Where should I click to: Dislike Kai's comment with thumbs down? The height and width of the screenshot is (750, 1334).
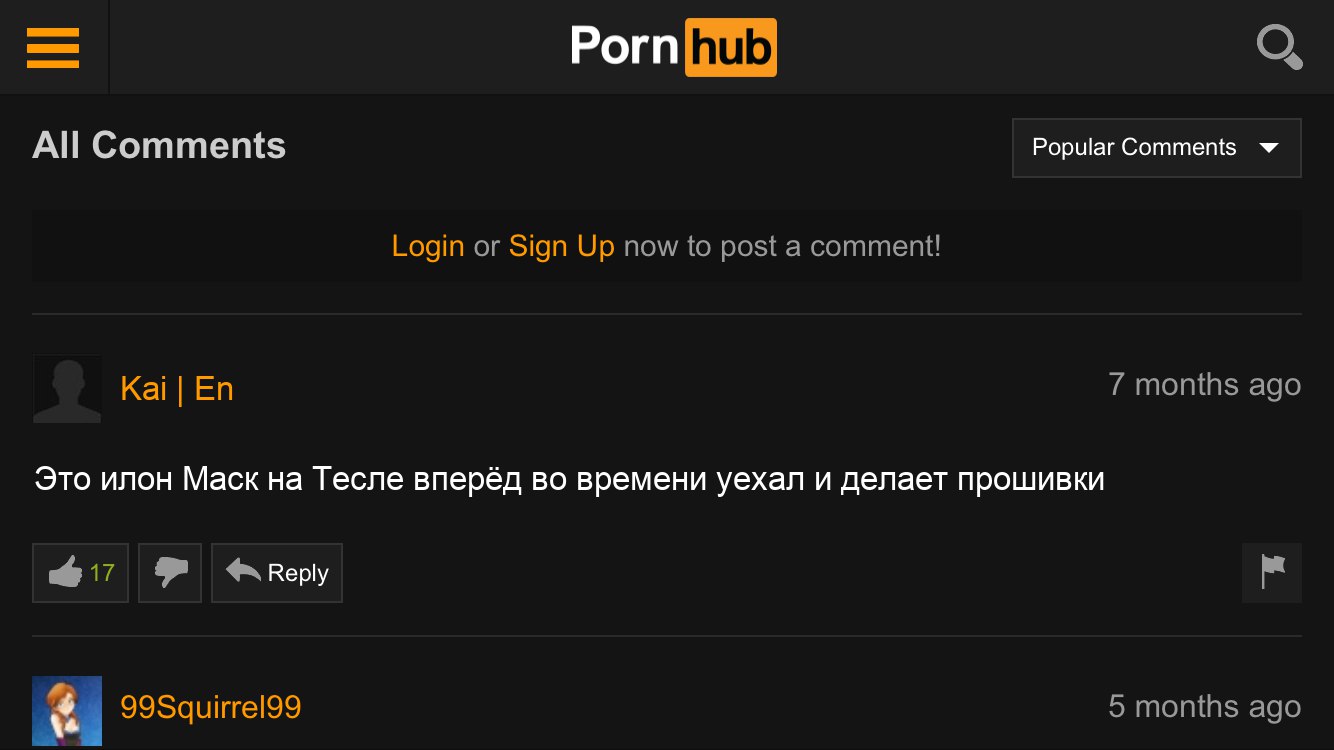pyautogui.click(x=170, y=573)
